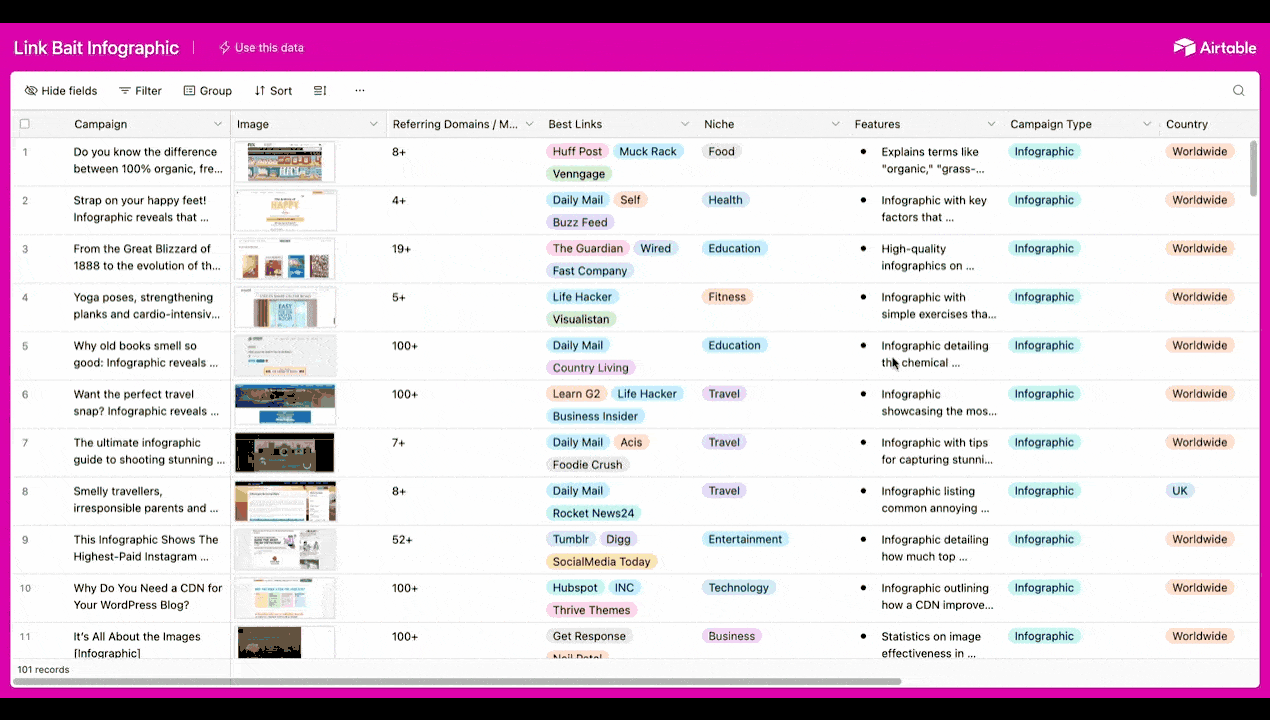Screen dimensions: 1270x720
Task: Select the Learn G2 tag
Action: (x=577, y=394)
